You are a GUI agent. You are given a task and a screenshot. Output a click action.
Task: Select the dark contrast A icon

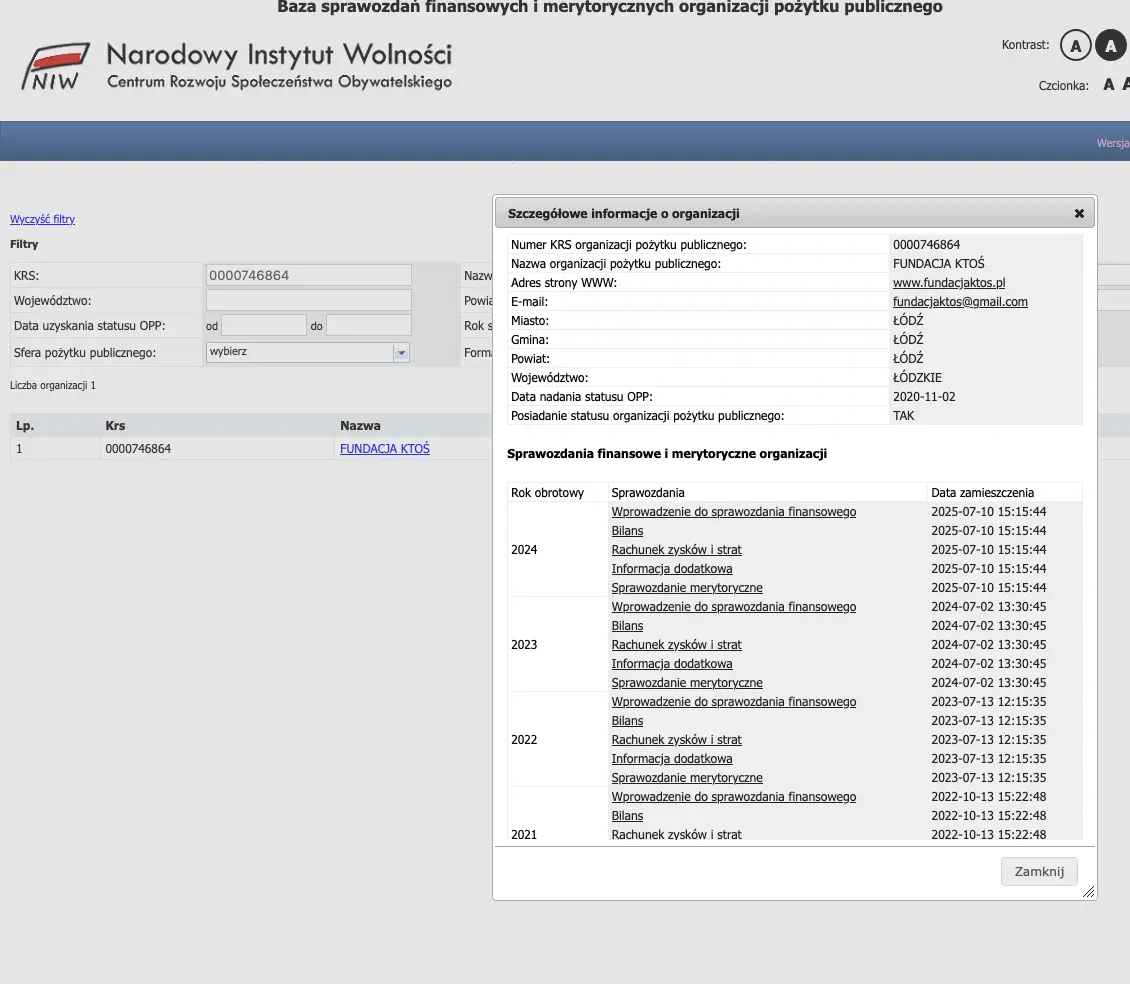[x=1111, y=45]
